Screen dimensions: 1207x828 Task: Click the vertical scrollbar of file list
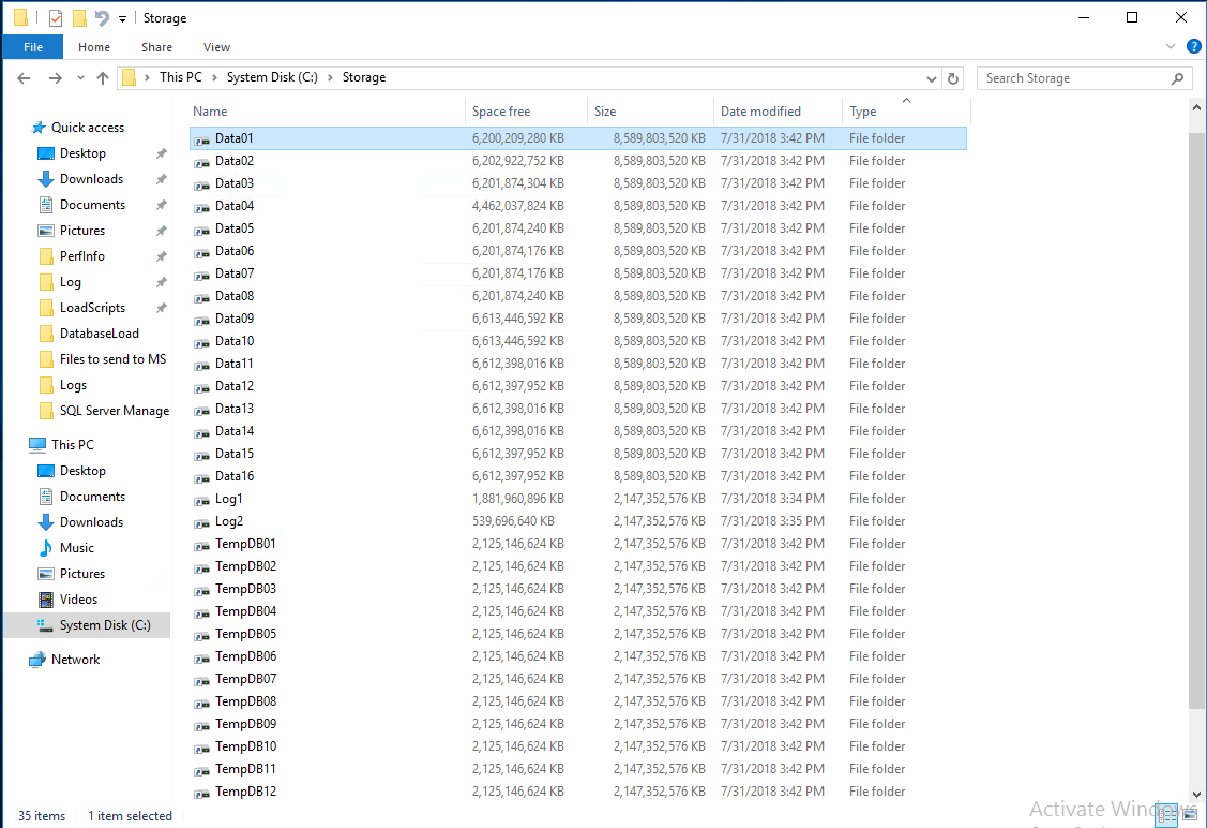coord(1197,420)
